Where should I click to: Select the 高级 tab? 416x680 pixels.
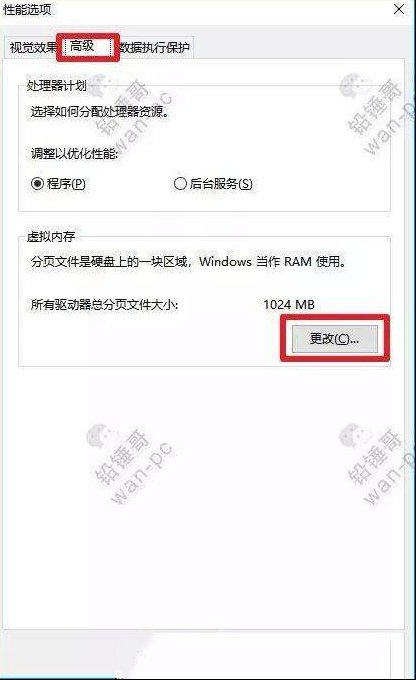click(87, 46)
